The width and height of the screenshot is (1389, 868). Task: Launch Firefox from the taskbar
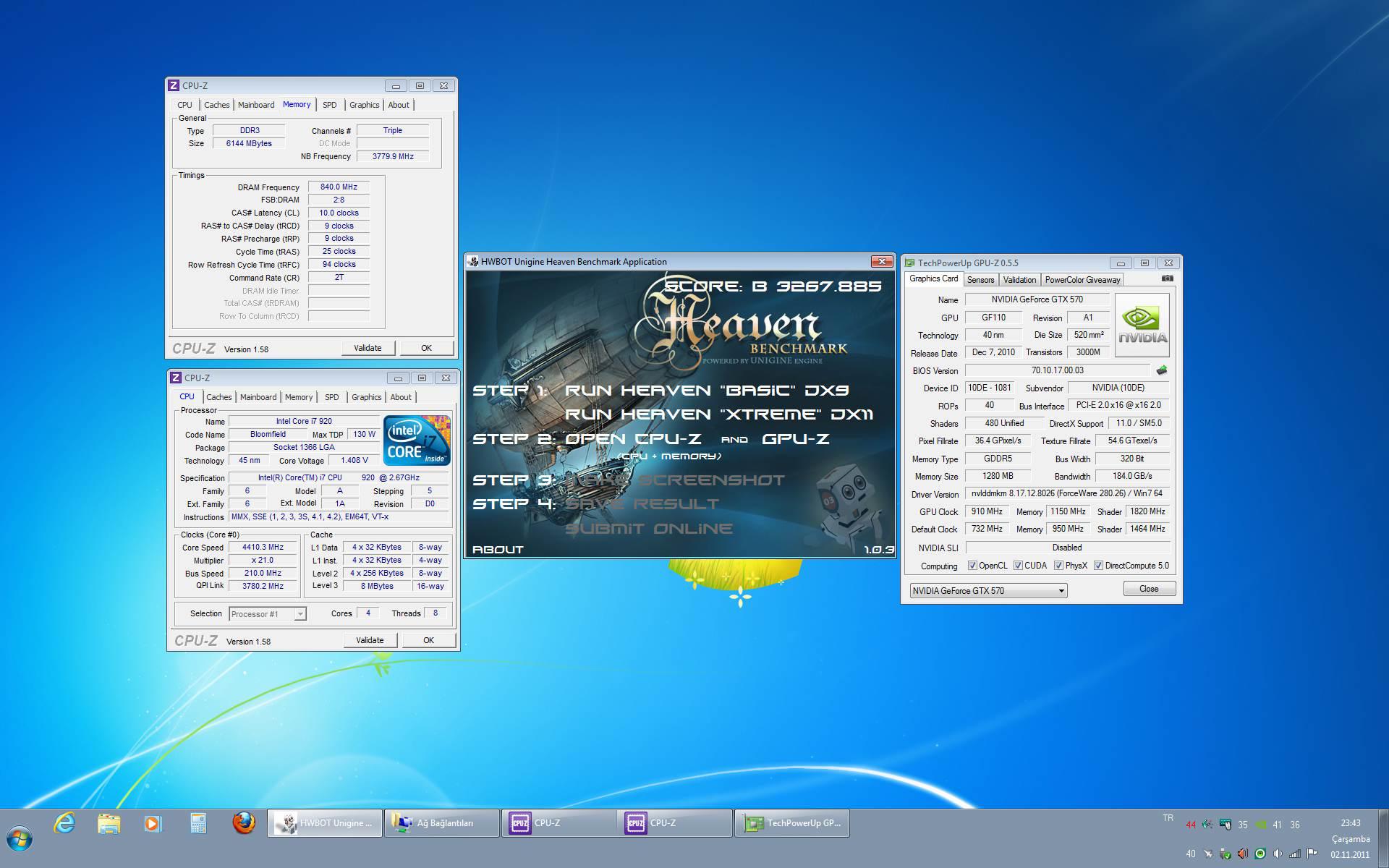click(244, 823)
